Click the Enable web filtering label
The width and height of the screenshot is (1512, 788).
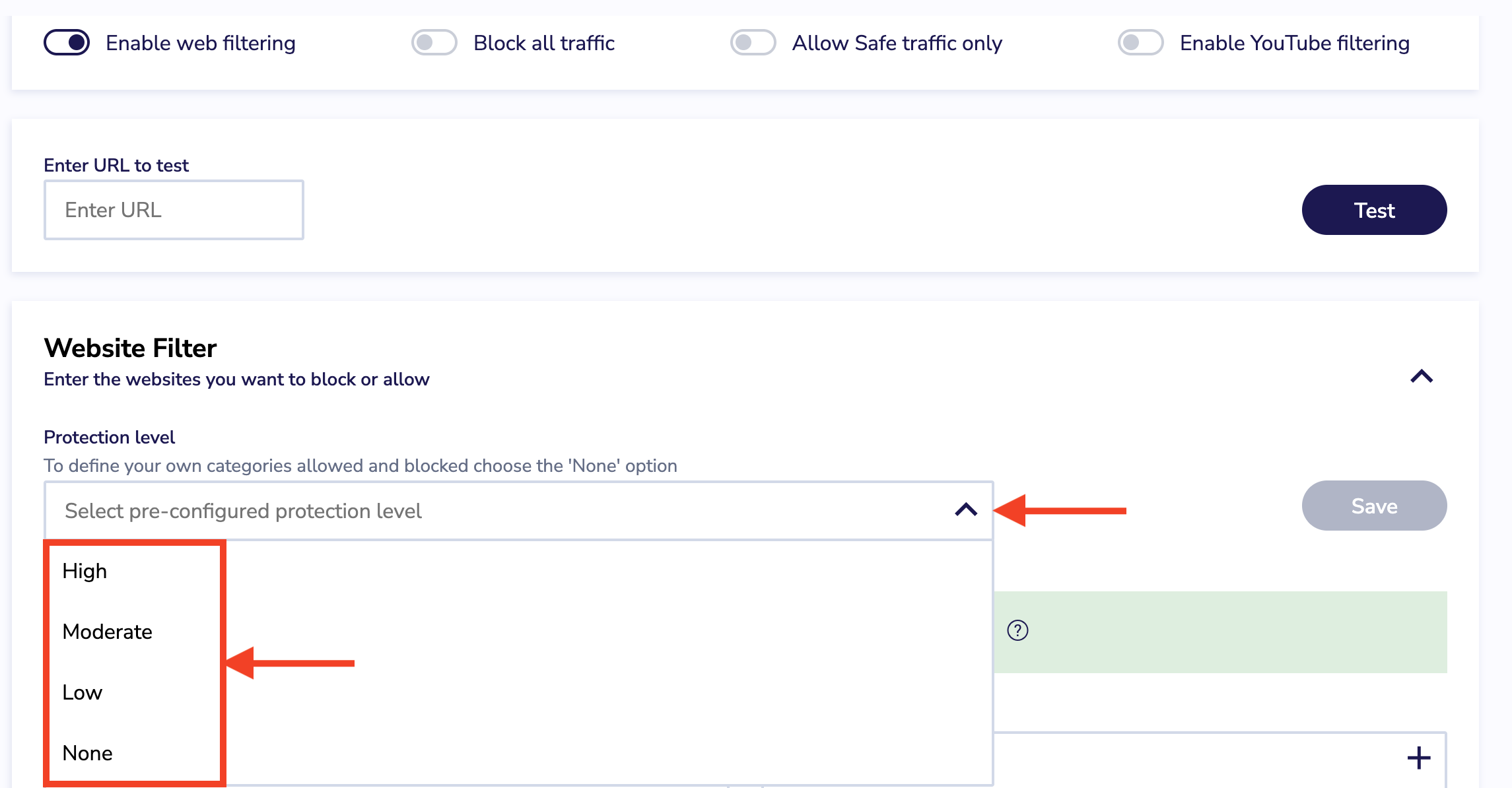[201, 43]
